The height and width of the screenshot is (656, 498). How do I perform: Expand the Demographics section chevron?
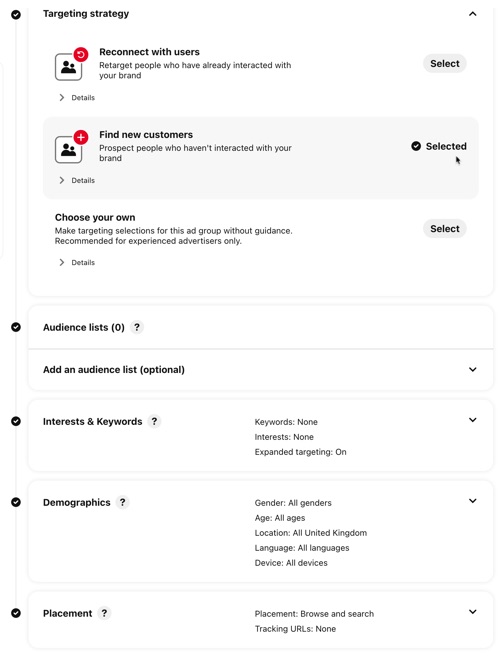(472, 501)
